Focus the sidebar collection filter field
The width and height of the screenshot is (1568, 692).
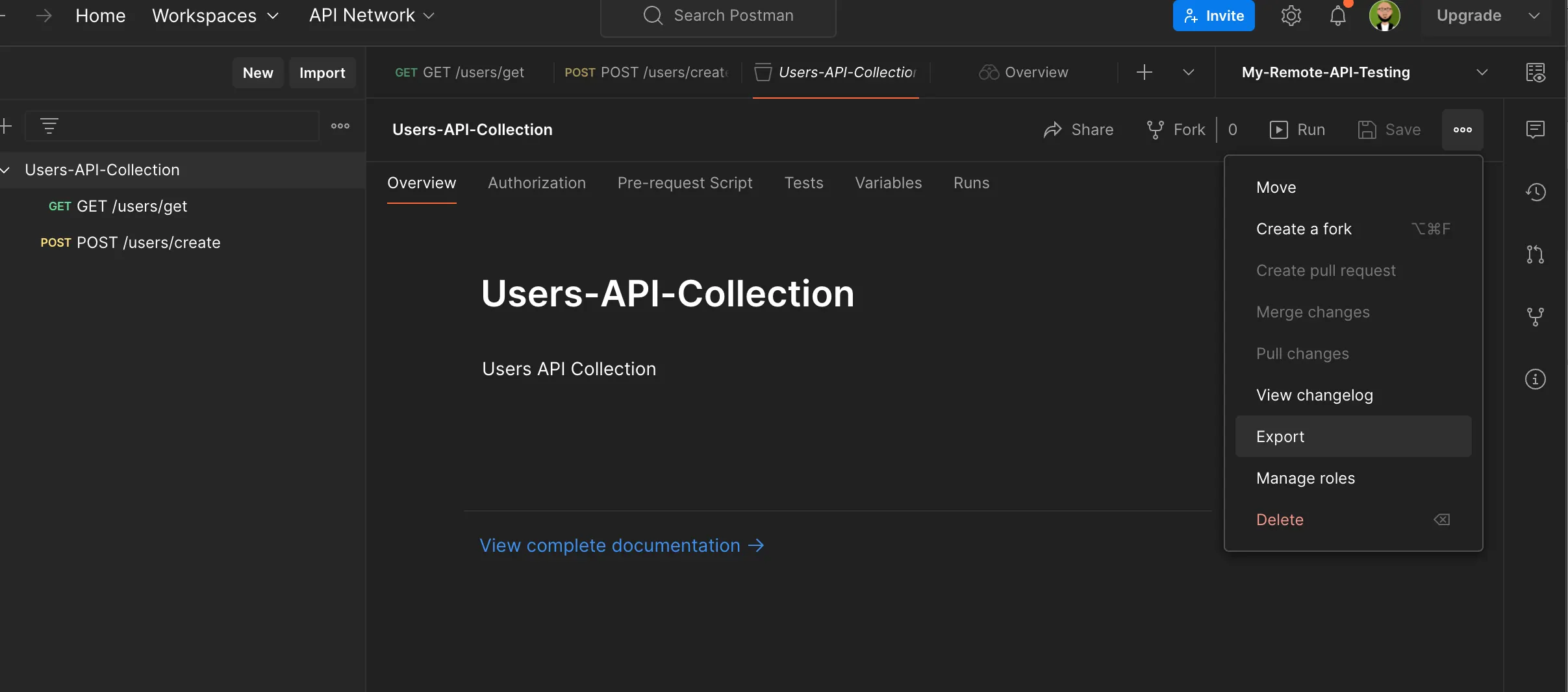click(x=172, y=126)
